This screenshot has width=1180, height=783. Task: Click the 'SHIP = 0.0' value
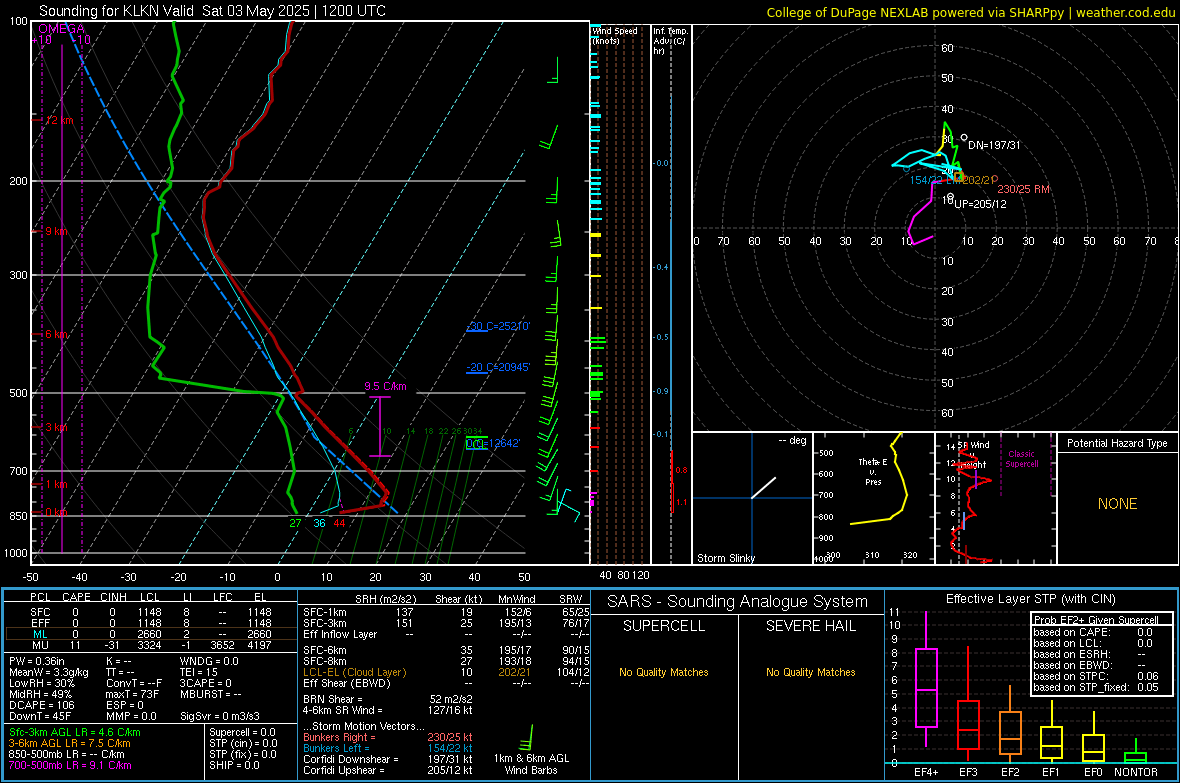(x=234, y=765)
